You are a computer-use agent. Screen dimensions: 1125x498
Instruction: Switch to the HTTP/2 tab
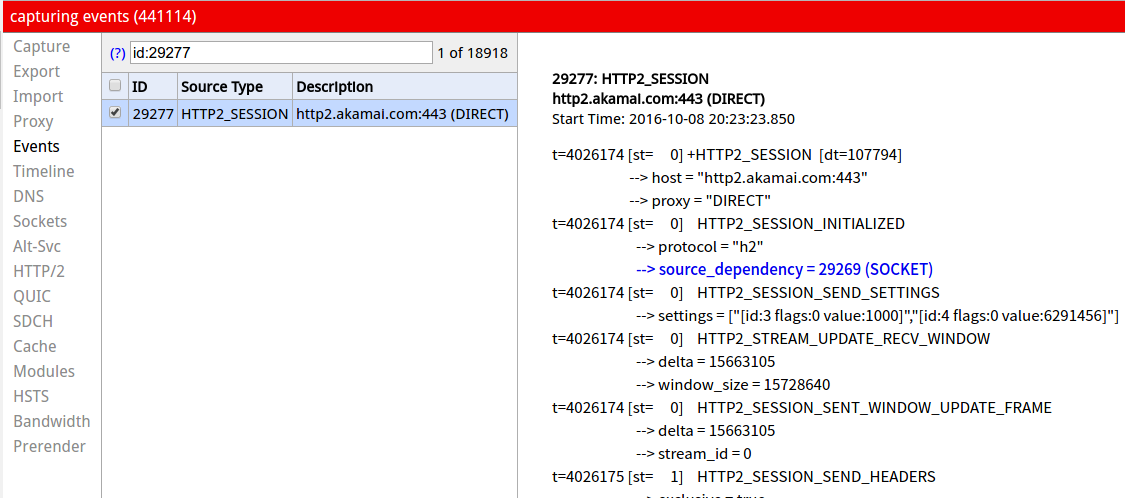39,272
